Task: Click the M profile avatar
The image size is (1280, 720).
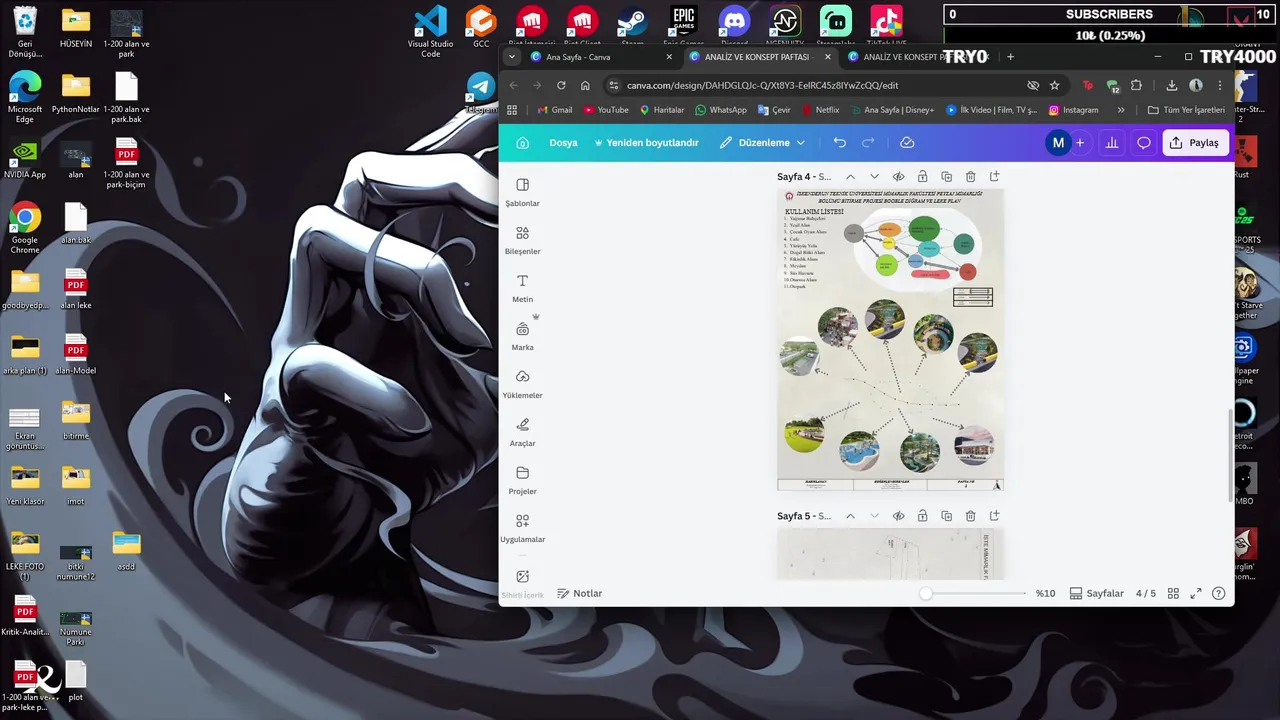Action: [x=1058, y=143]
